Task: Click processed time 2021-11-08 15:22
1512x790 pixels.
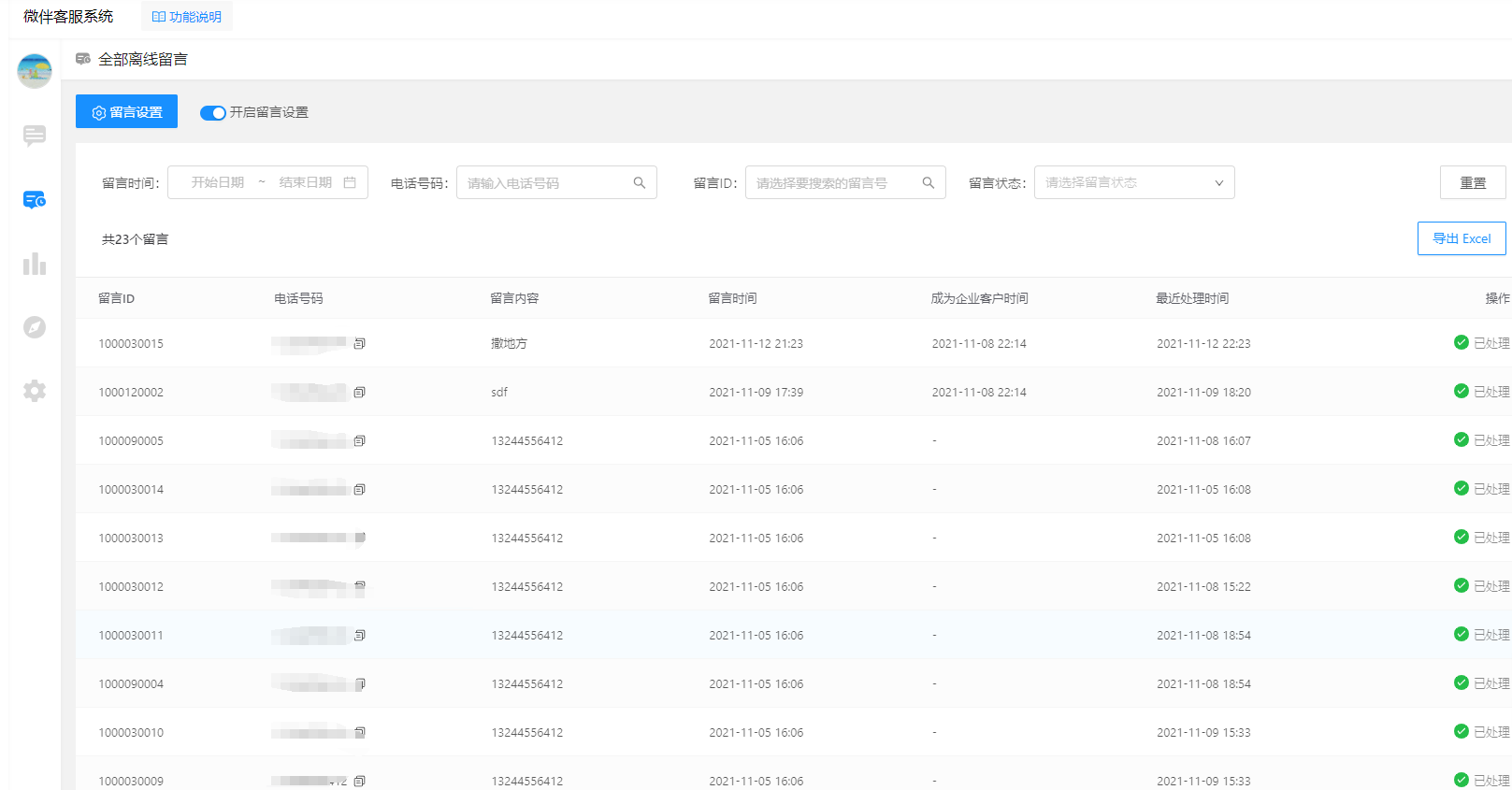Action: (x=1203, y=586)
